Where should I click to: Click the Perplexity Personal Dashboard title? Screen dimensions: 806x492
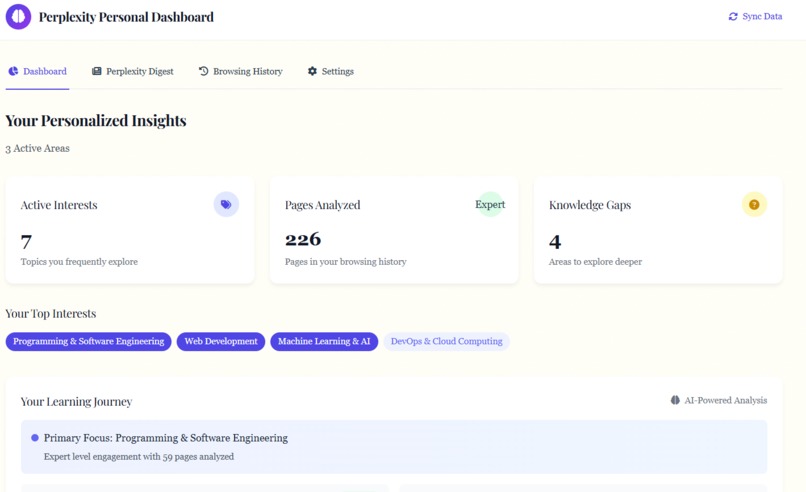126,17
